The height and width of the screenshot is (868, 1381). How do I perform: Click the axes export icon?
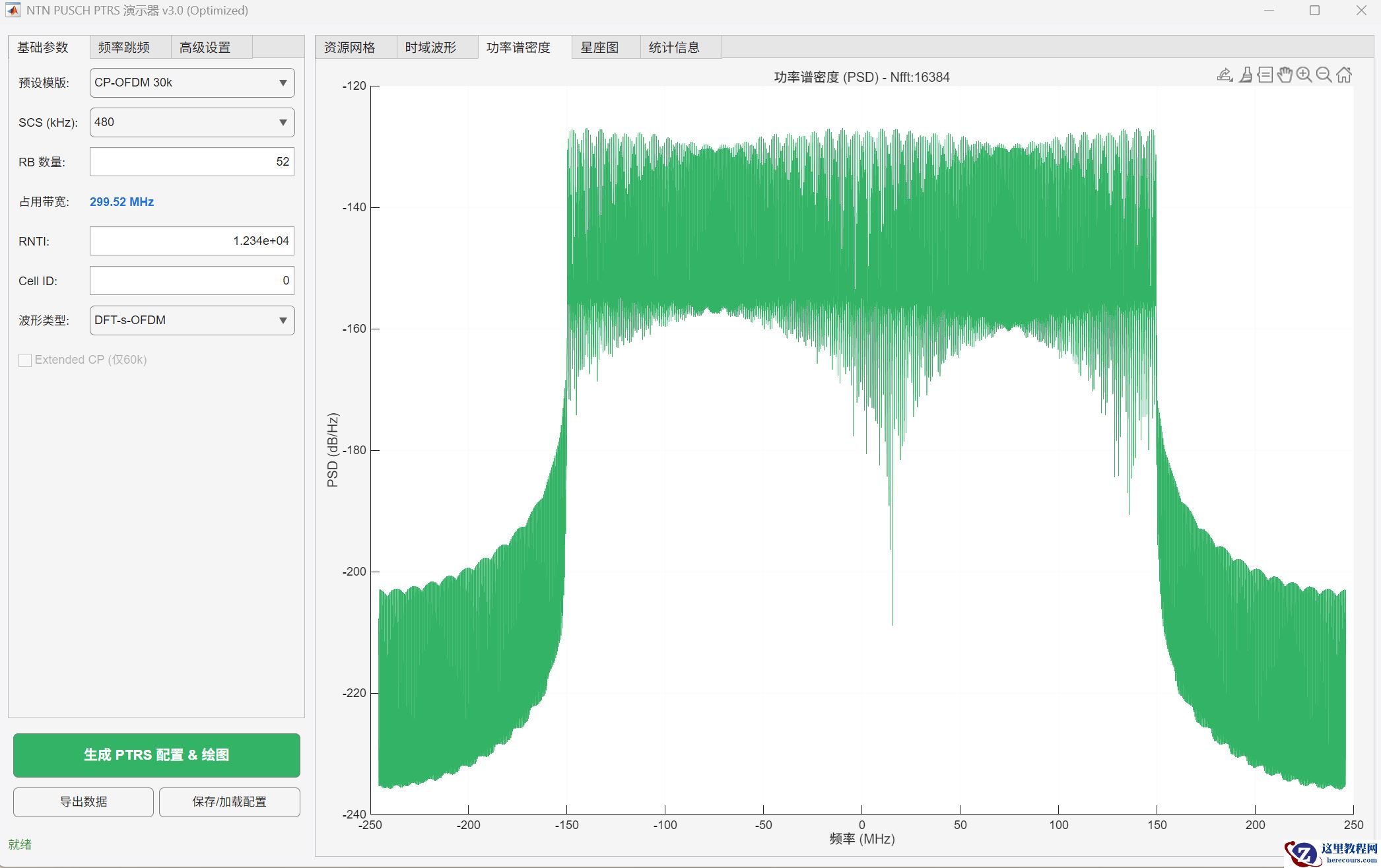1225,75
